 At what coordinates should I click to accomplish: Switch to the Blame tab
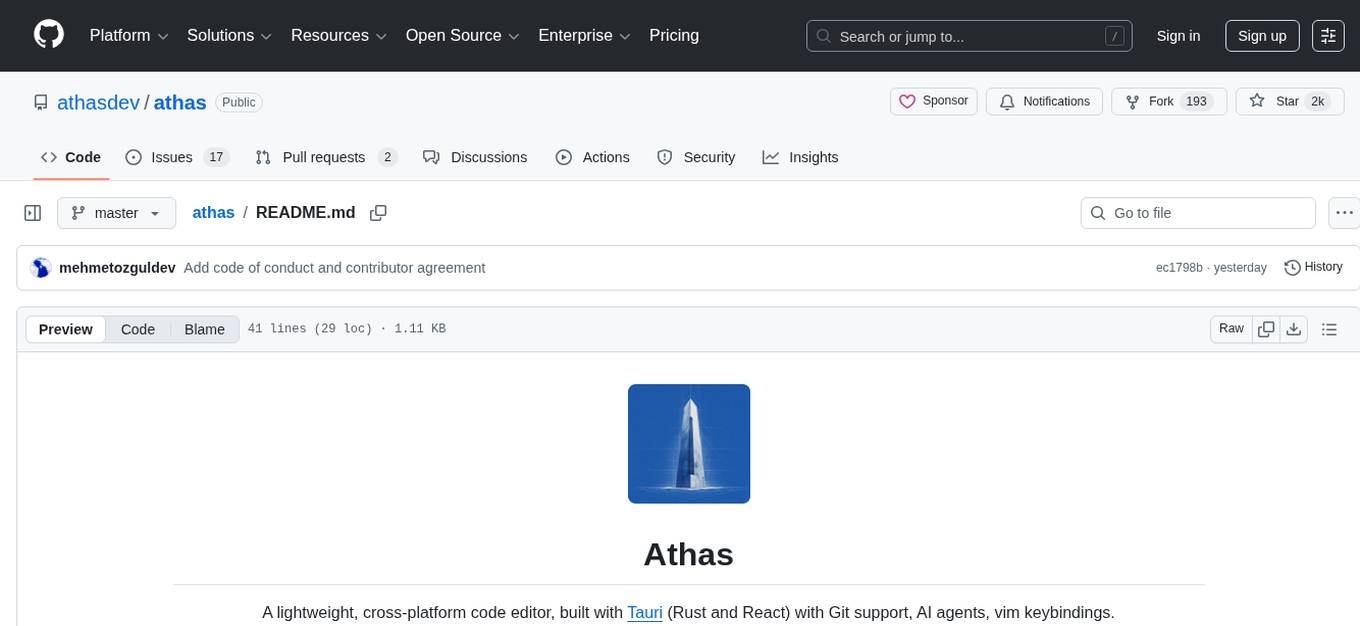[204, 329]
